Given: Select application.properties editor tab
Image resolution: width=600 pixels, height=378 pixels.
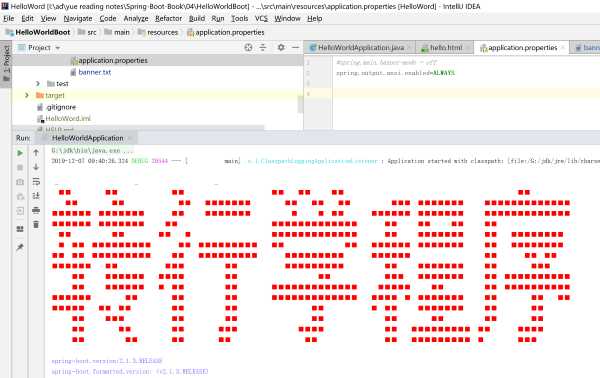Looking at the screenshot, I should tap(522, 48).
